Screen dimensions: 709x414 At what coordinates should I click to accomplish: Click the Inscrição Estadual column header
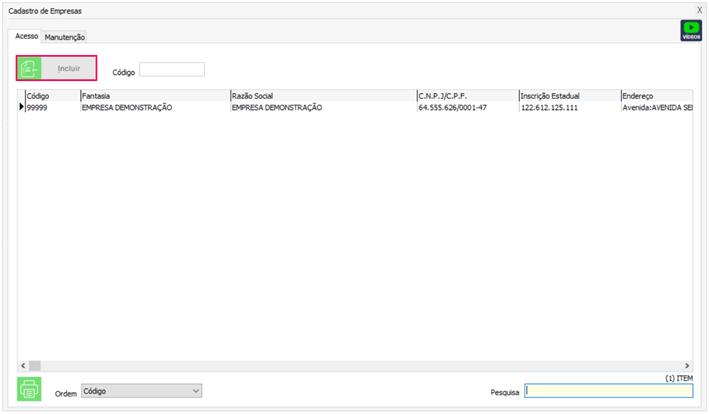(567, 96)
